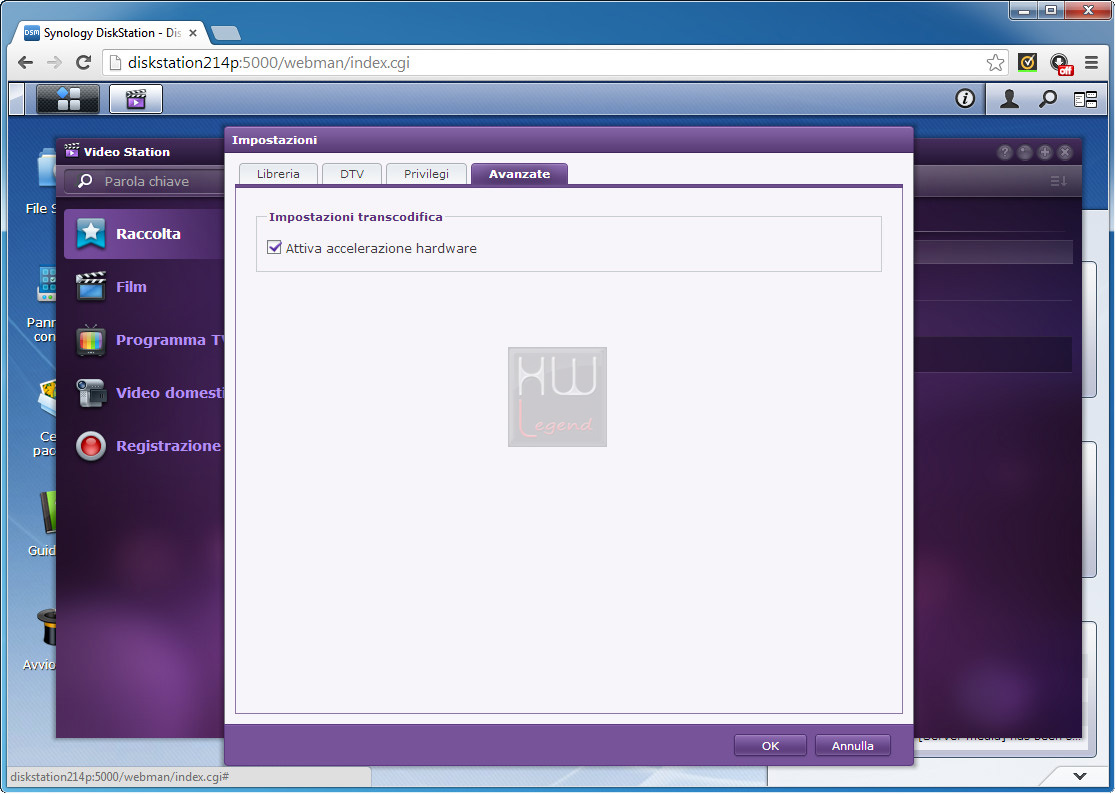This screenshot has width=1116, height=794.
Task: Cancel with the Annulla button
Action: (853, 746)
